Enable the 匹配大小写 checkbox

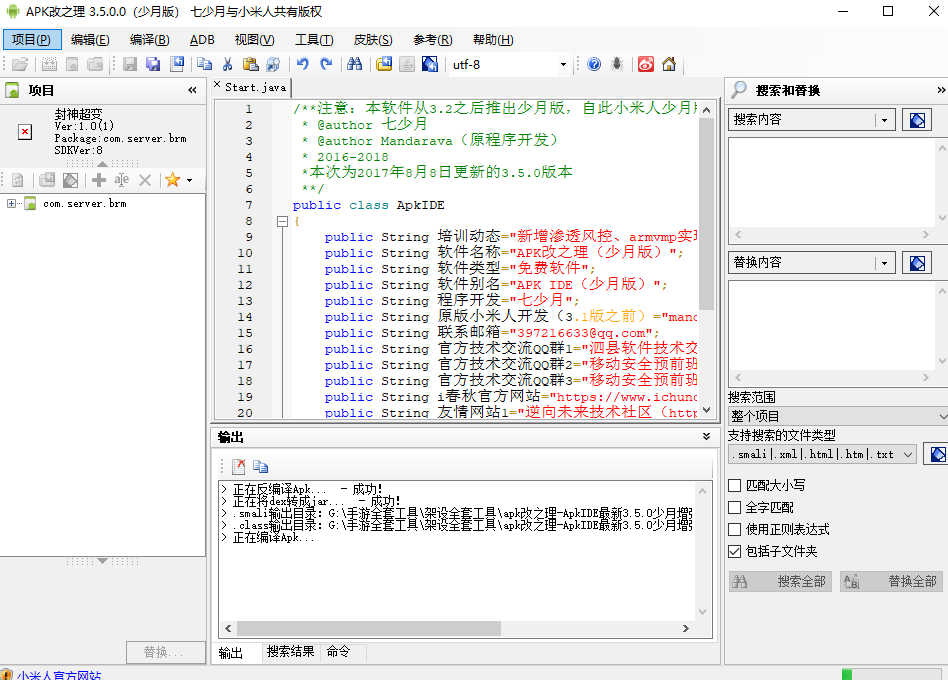point(735,485)
